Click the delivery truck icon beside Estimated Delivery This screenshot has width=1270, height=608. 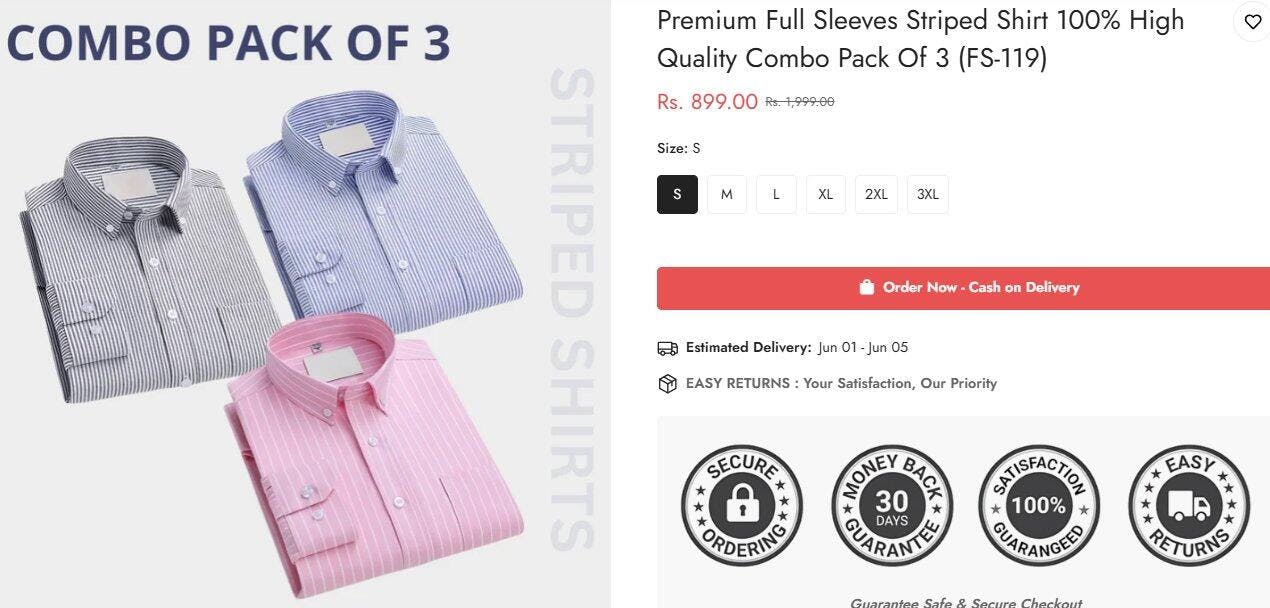coord(667,348)
